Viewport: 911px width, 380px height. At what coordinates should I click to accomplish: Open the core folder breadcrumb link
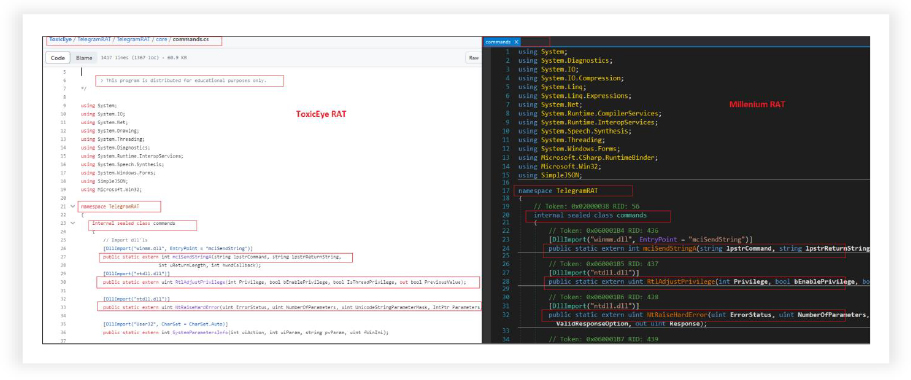(162, 40)
